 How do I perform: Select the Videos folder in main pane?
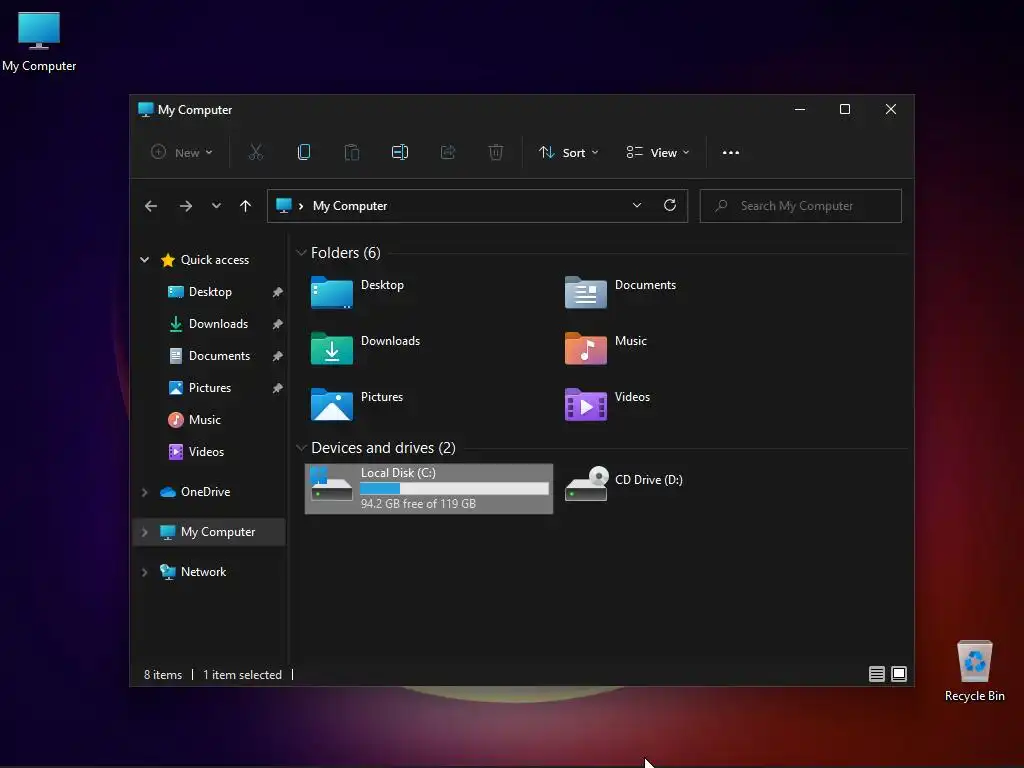pyautogui.click(x=607, y=404)
